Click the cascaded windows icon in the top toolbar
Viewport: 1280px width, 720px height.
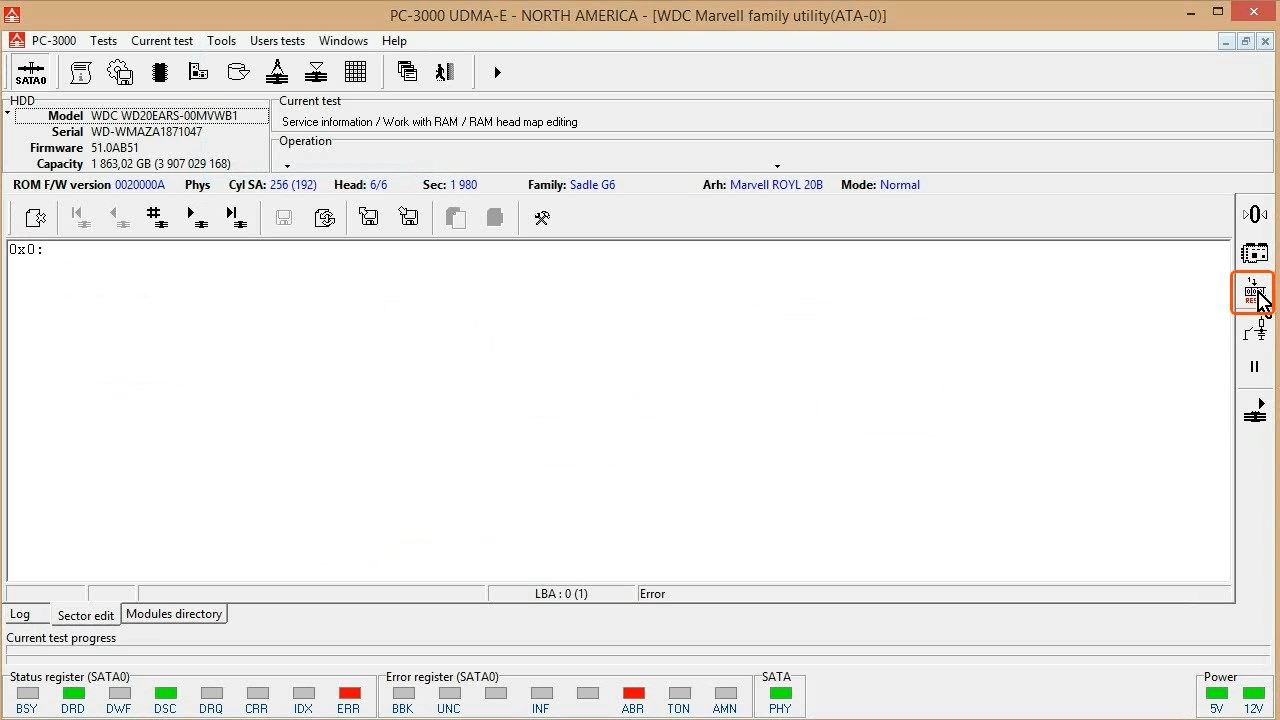pyautogui.click(x=407, y=72)
